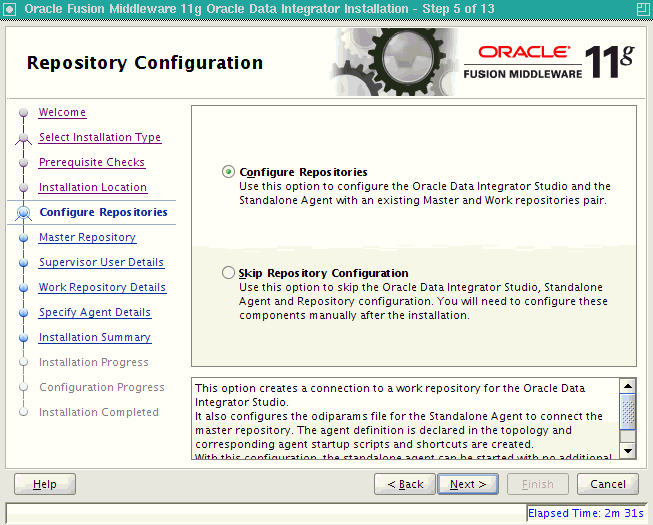Click the empty status message field at bottom

tap(266, 513)
